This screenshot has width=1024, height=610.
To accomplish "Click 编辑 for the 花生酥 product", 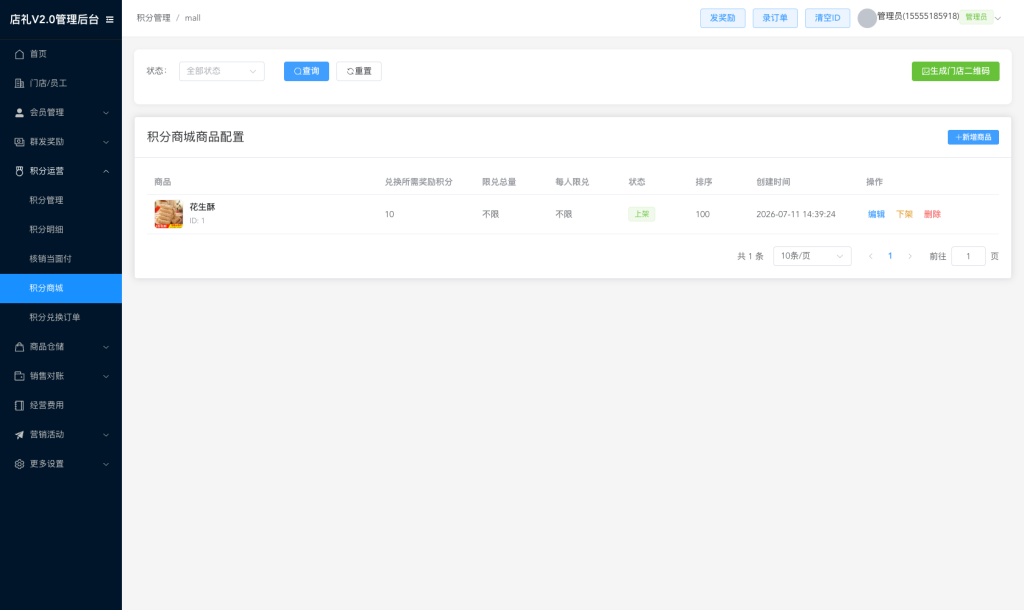I will pyautogui.click(x=876, y=214).
